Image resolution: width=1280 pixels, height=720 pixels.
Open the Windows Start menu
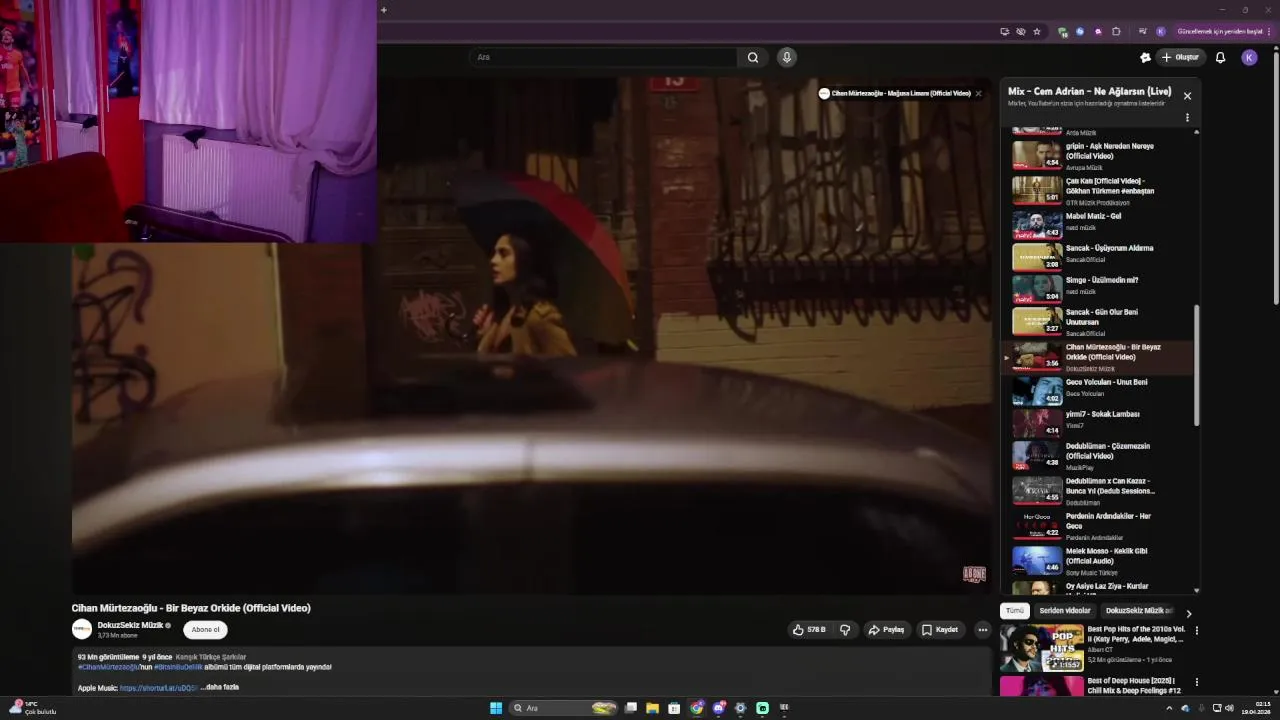tap(496, 708)
